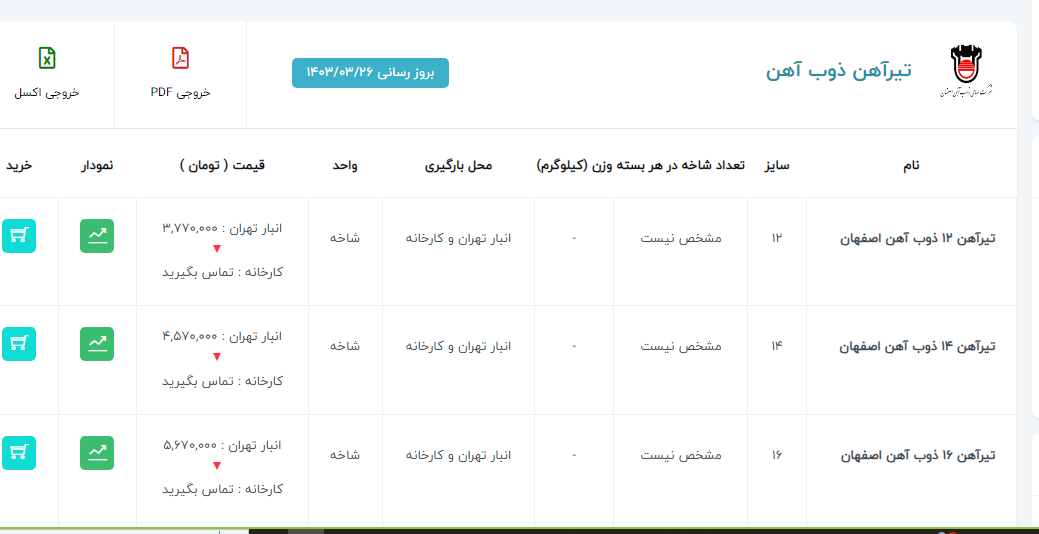The image size is (1039, 534).
Task: Open the تیرآهن ۱۲ ذوب آهن اصفهان link
Action: pos(917,238)
